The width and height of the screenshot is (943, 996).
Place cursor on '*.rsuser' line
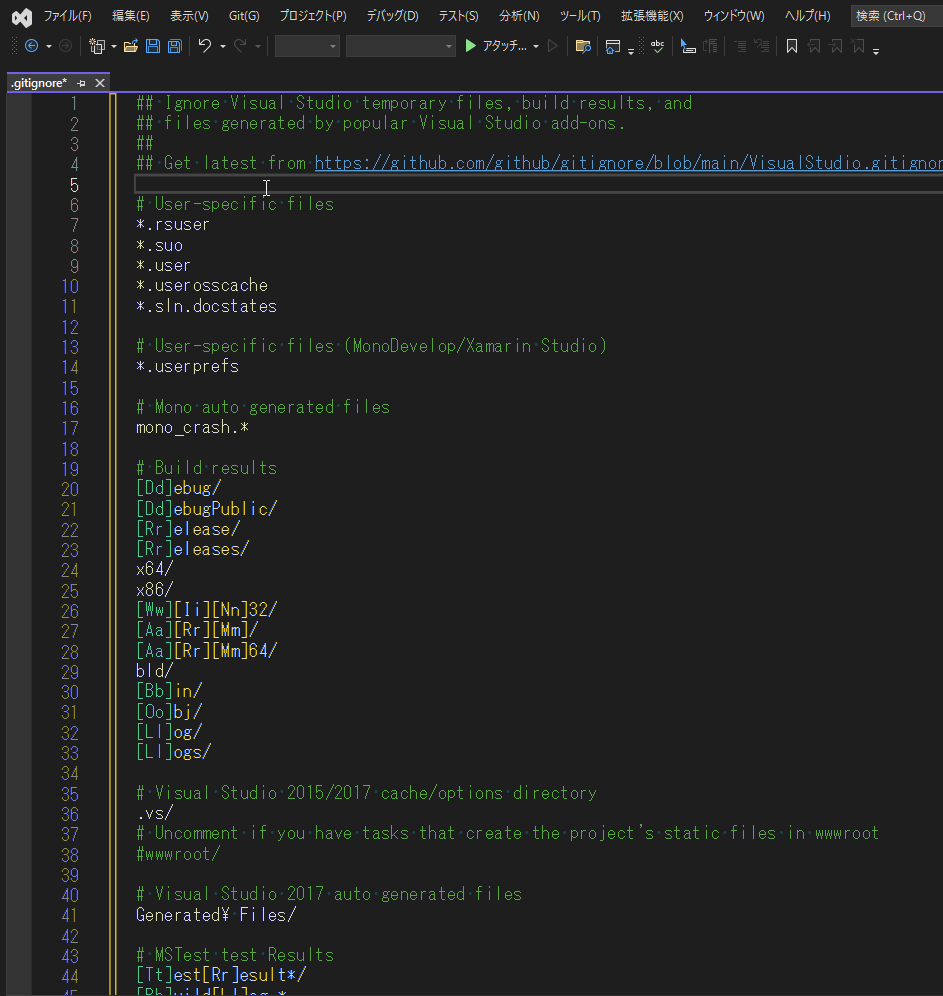173,225
